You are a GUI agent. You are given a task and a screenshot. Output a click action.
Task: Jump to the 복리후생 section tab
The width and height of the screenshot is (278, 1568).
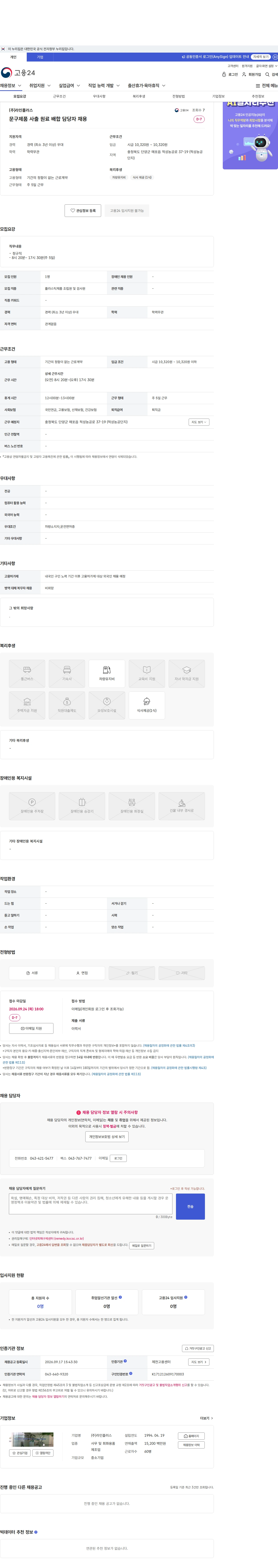[x=139, y=96]
